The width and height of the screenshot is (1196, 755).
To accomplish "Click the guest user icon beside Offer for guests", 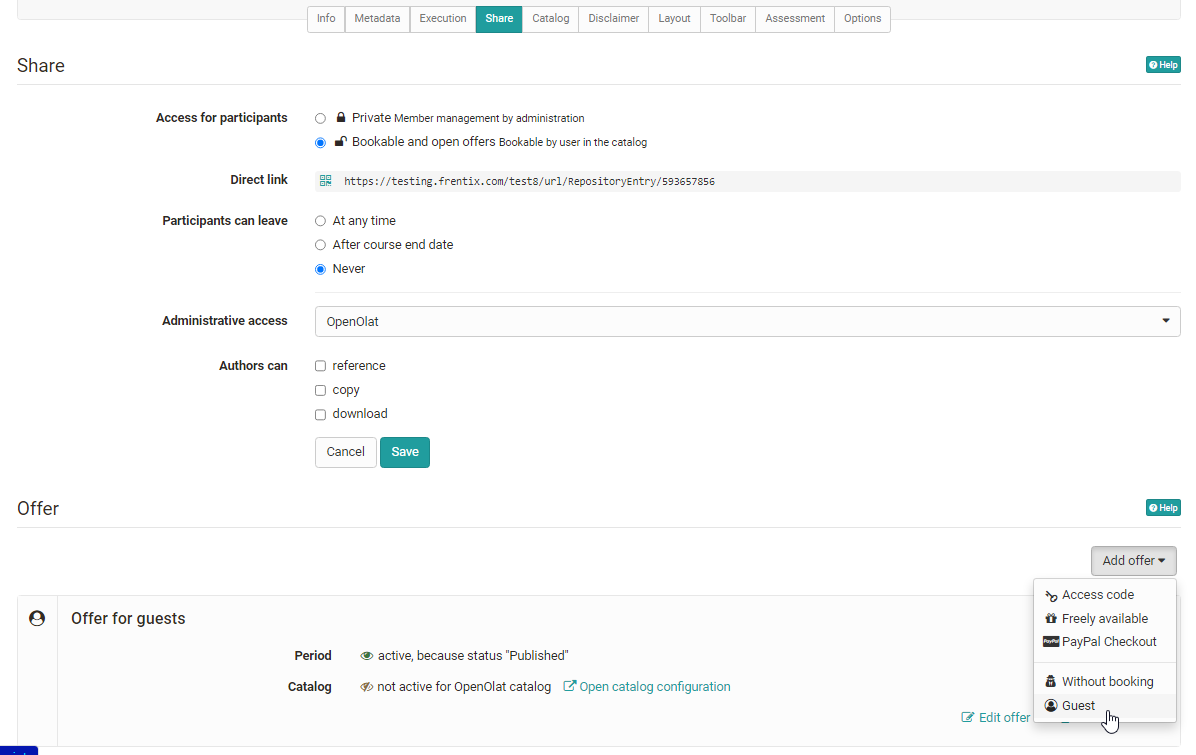I will point(37,618).
